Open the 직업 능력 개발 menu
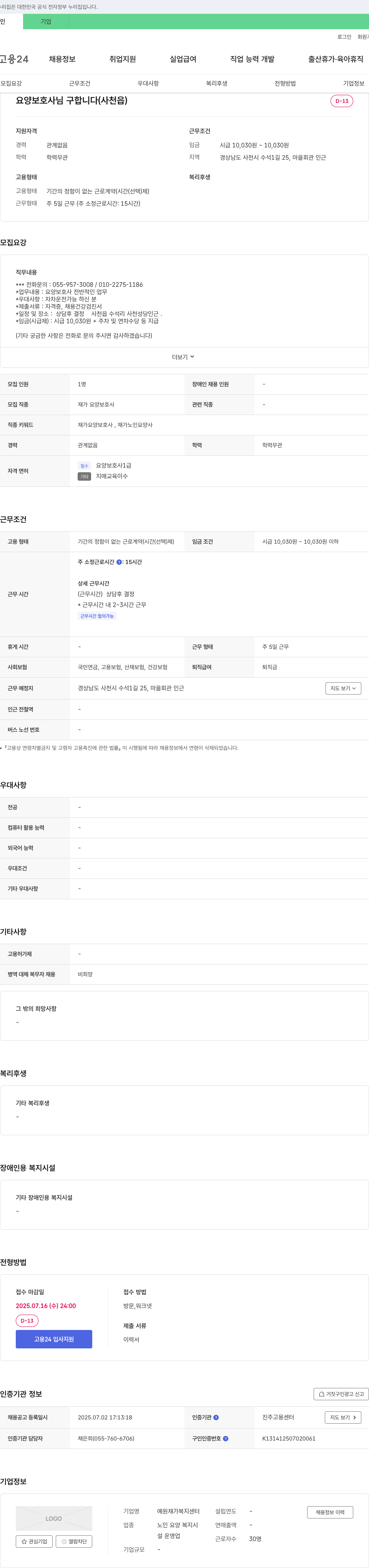The height and width of the screenshot is (1568, 369). coord(252,59)
